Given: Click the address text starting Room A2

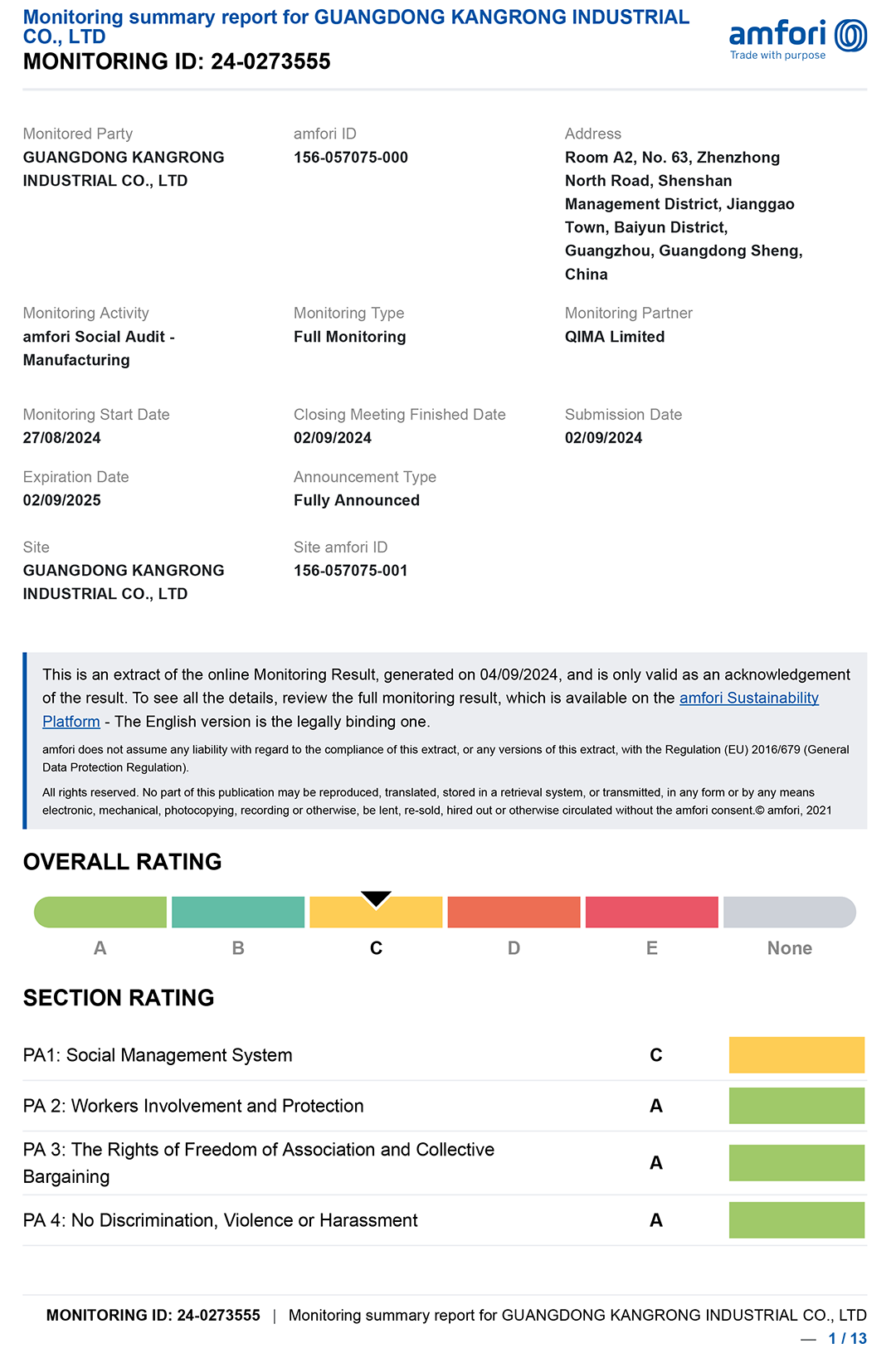Looking at the screenshot, I should [684, 216].
